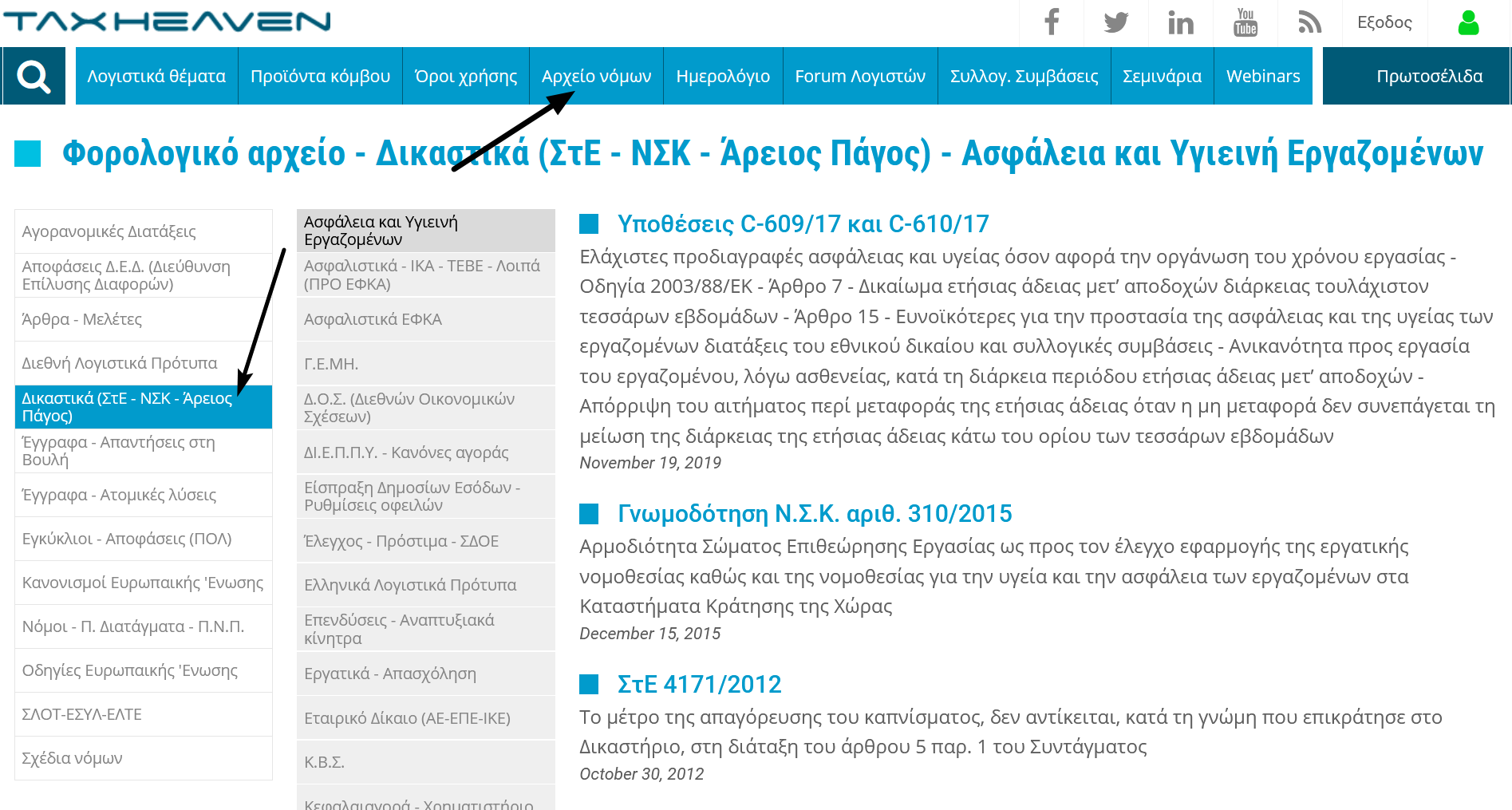Open the RSS feed icon
Screen dimensions: 1512x810
point(1309,22)
